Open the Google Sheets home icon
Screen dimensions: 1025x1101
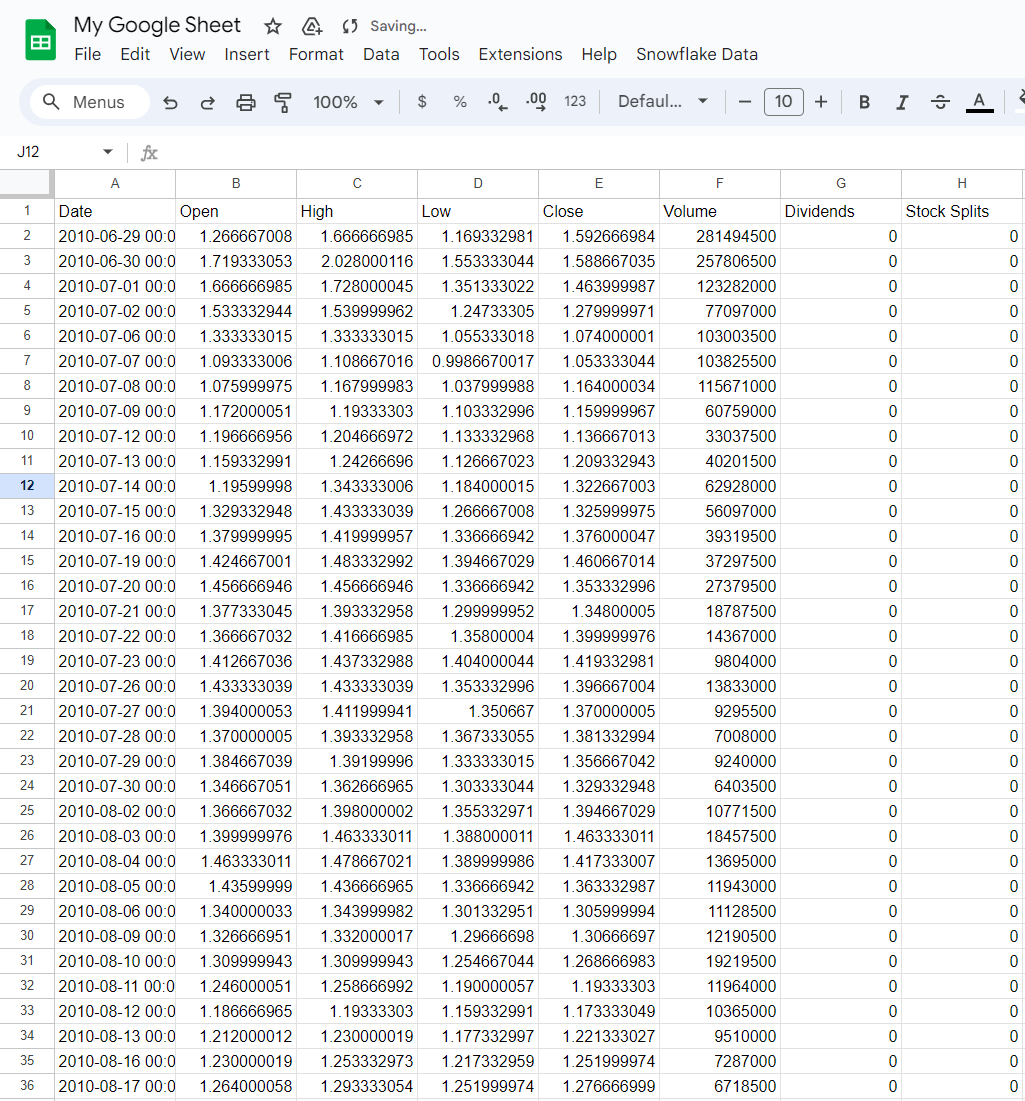pyautogui.click(x=41, y=41)
